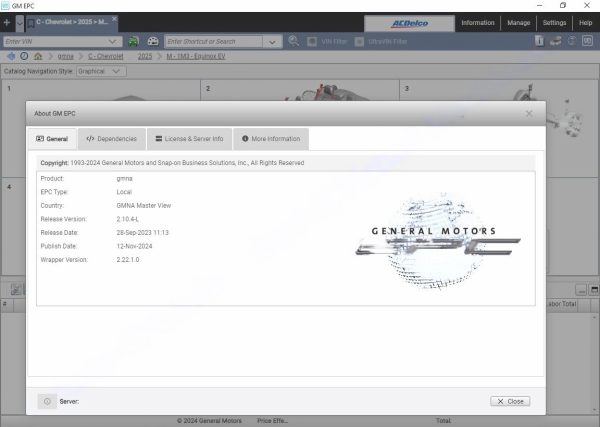Click the blue back arrow icon
The image size is (600, 427).
pos(11,56)
